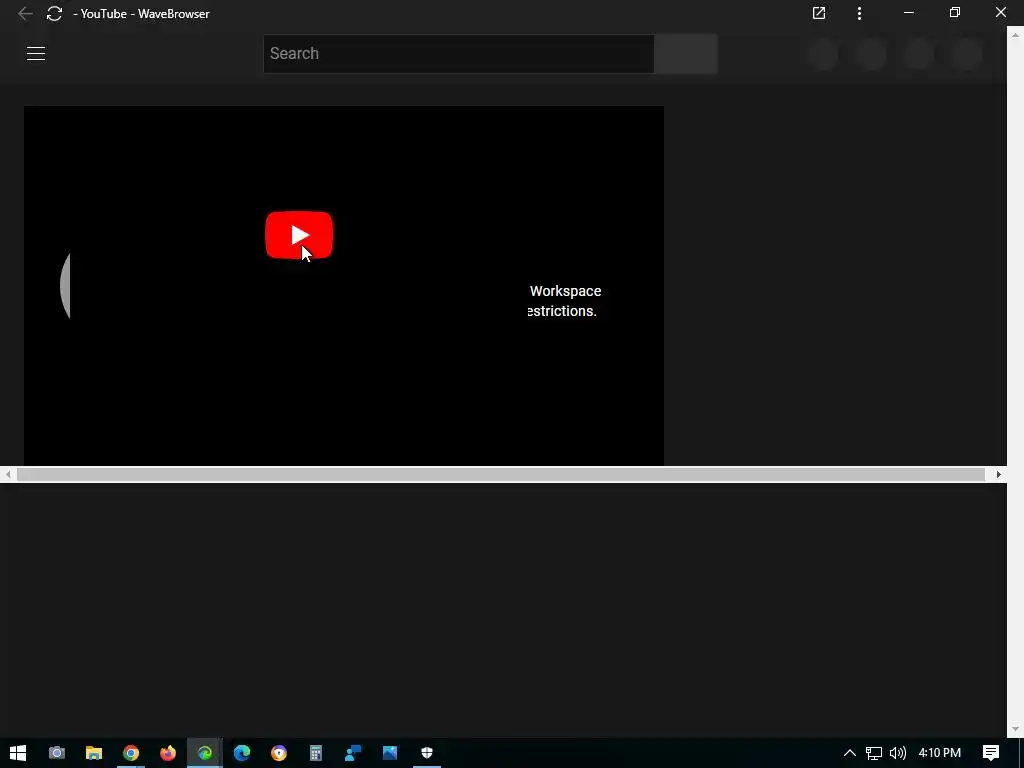Open network status tray icon
Screen dimensions: 1024x768
[874, 753]
